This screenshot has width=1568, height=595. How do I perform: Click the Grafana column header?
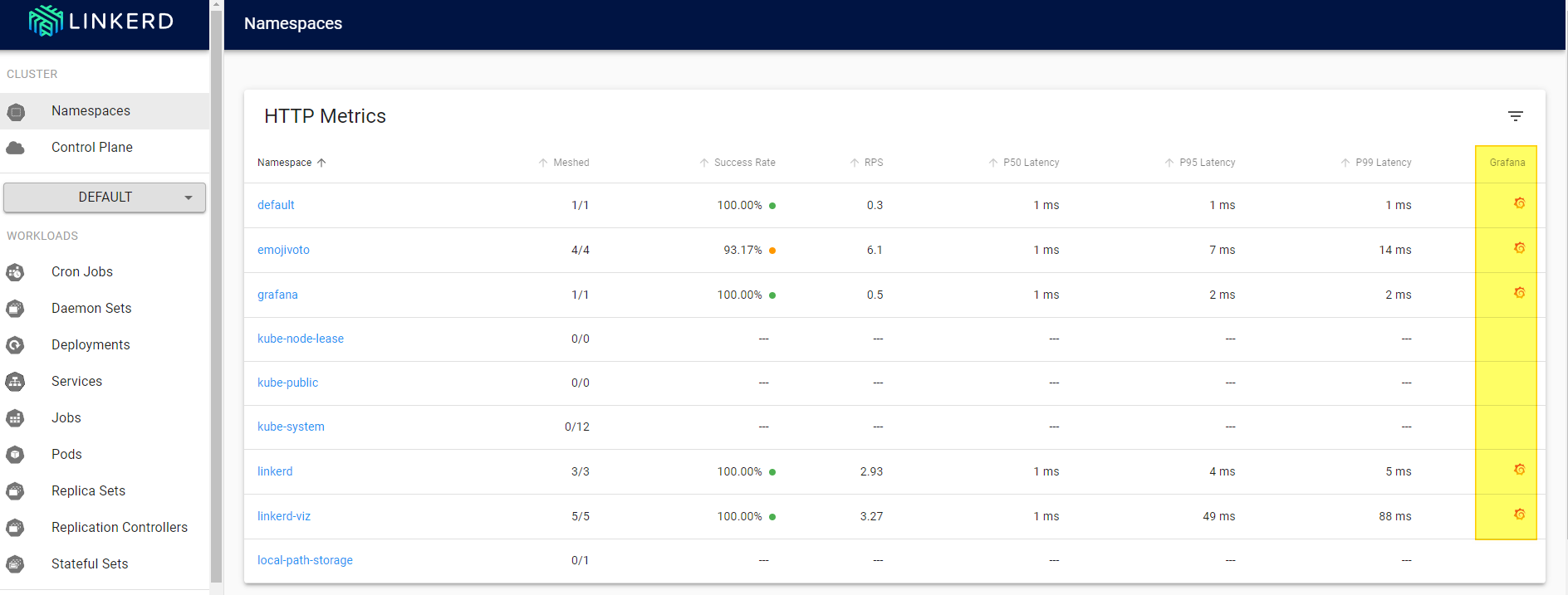tap(1507, 163)
